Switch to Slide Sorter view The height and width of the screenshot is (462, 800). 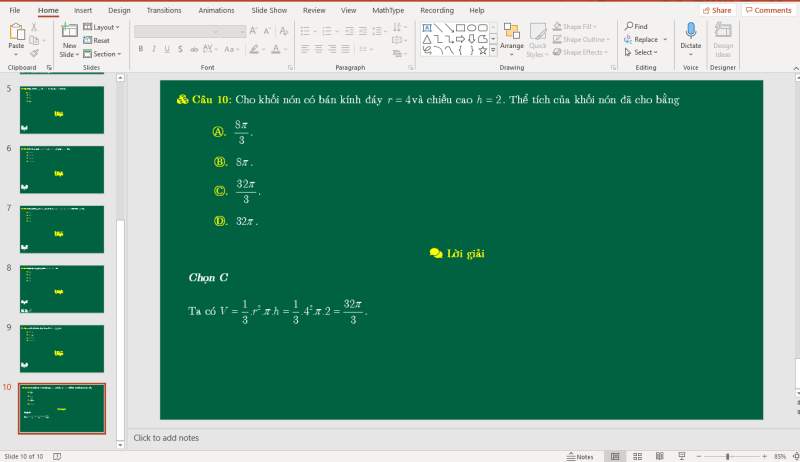pyautogui.click(x=637, y=456)
